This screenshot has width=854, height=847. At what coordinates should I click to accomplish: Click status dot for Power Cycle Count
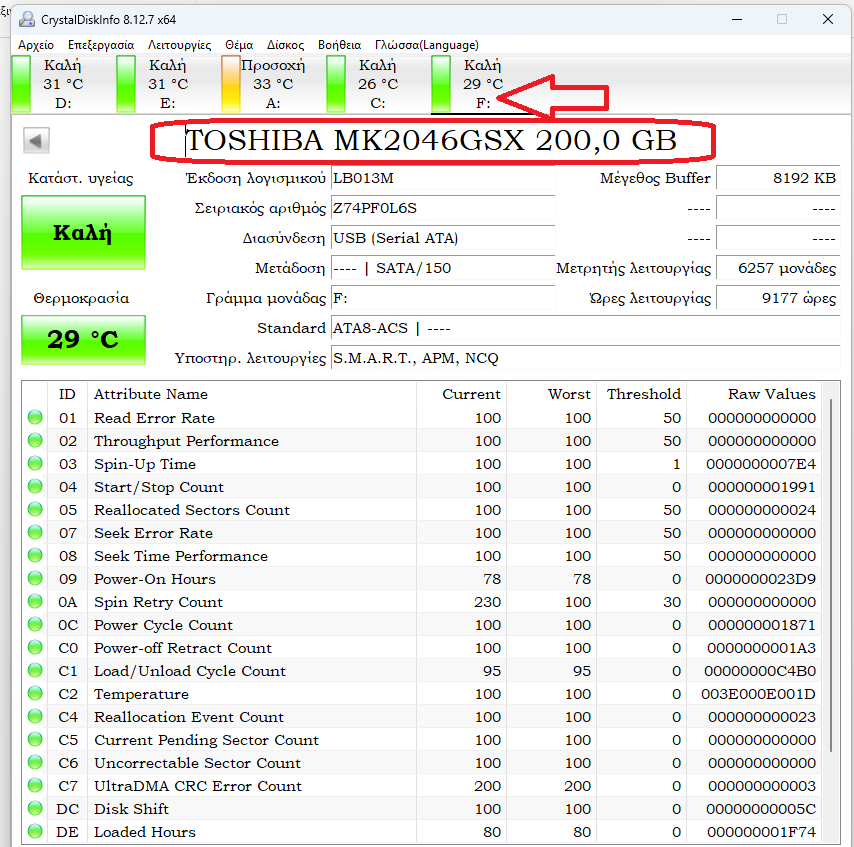coord(35,624)
